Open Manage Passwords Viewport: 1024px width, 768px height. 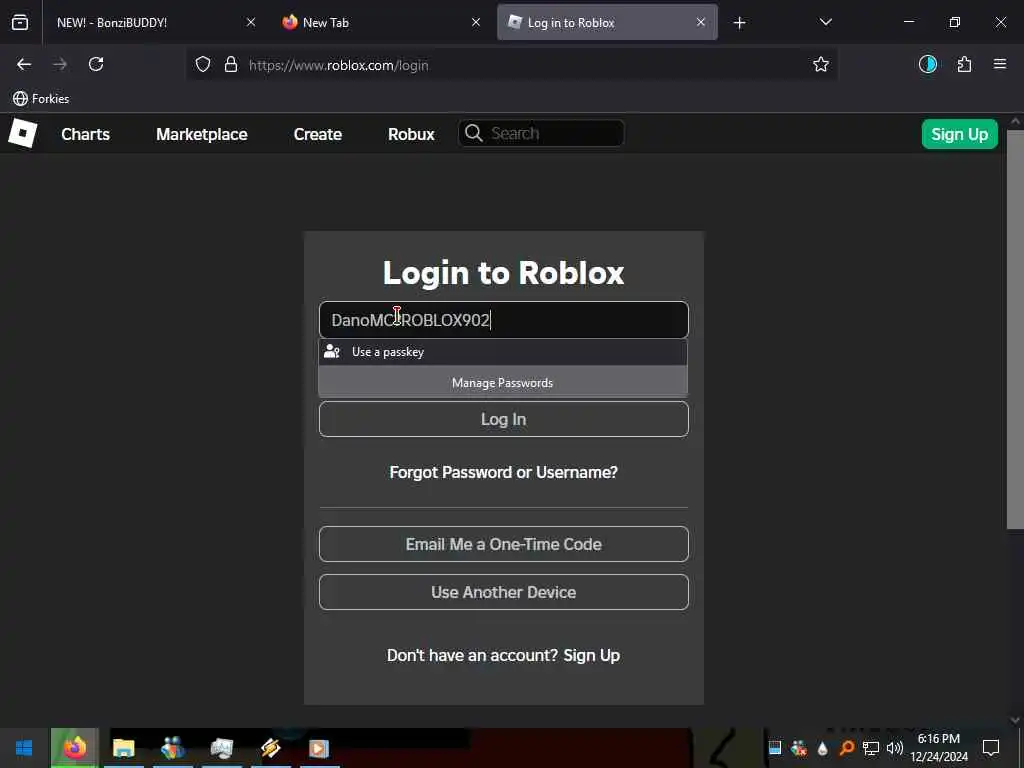click(x=503, y=383)
